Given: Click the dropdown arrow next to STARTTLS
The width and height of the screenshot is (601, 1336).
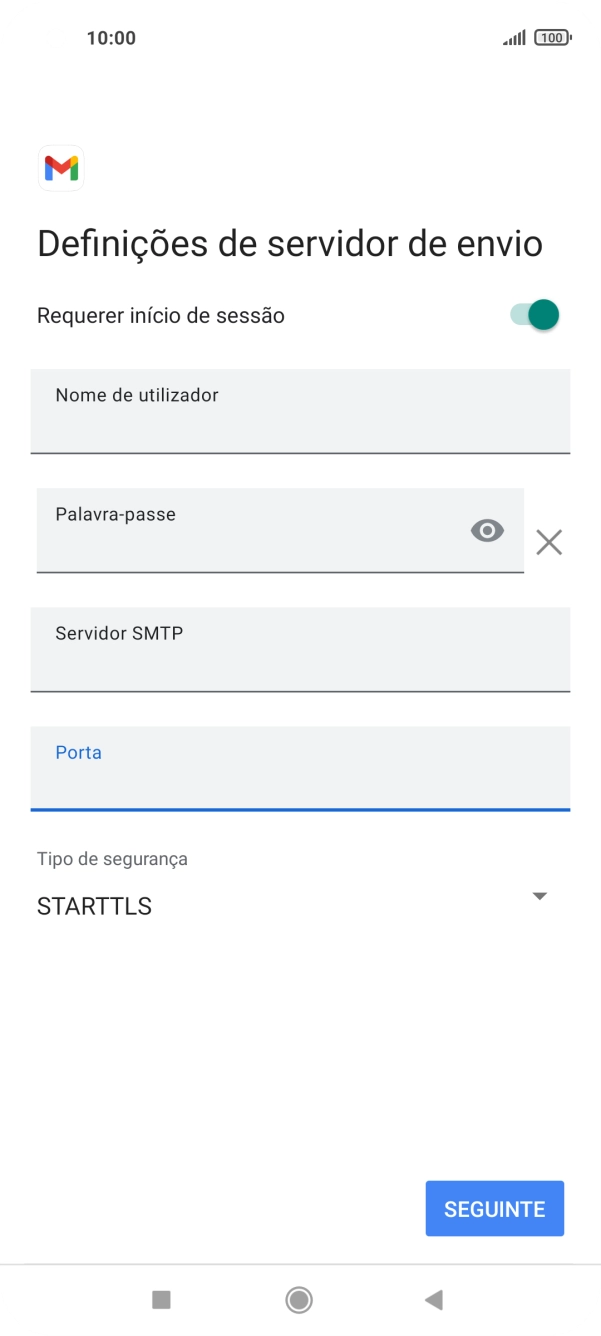Looking at the screenshot, I should 539,896.
